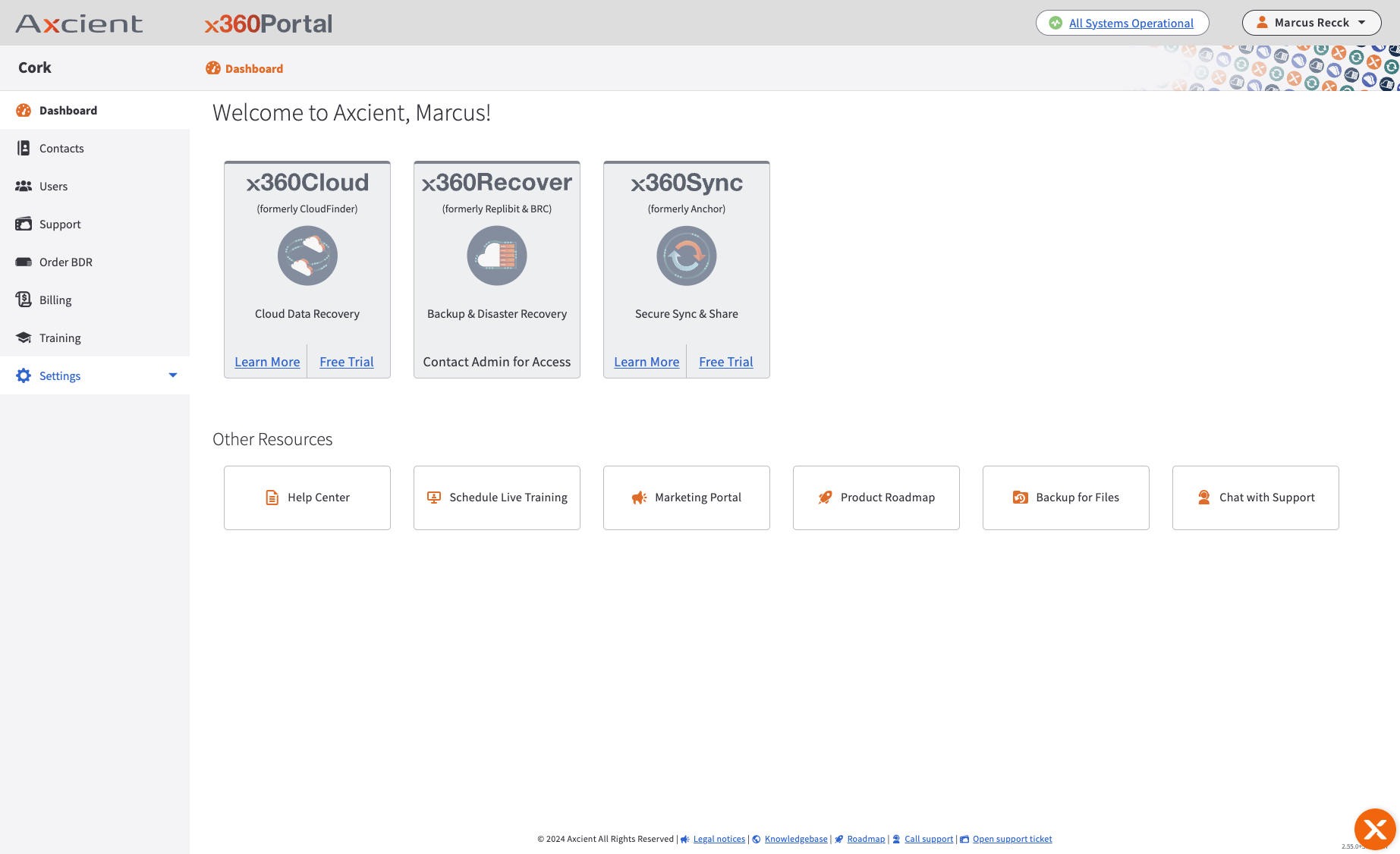Click Open support ticket in footer
Viewport: 1400px width, 854px height.
coord(1012,839)
